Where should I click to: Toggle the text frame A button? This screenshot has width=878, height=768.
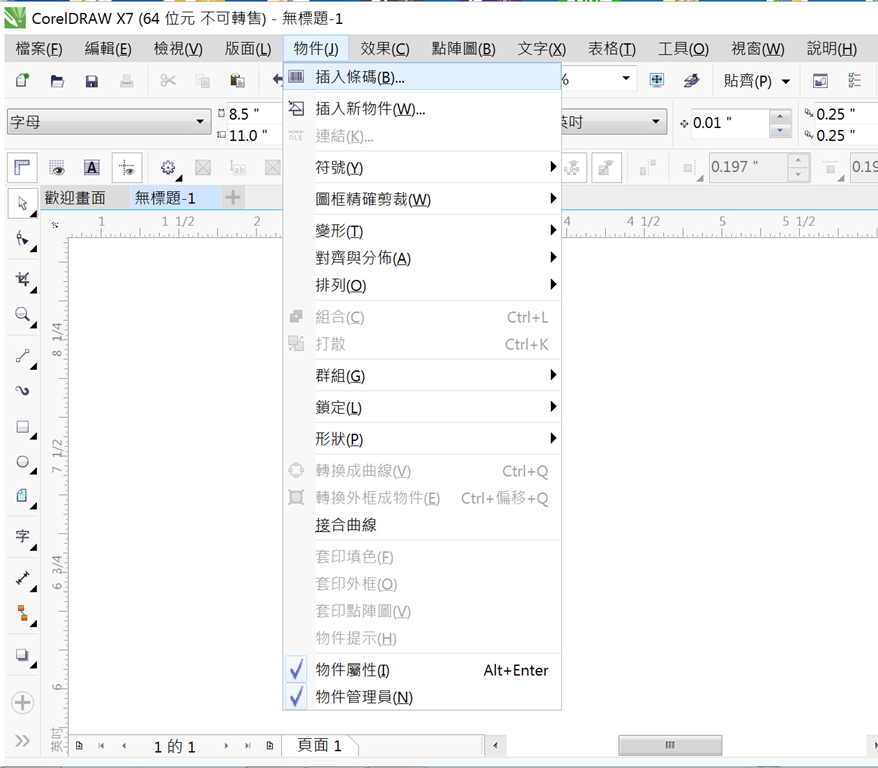92,167
